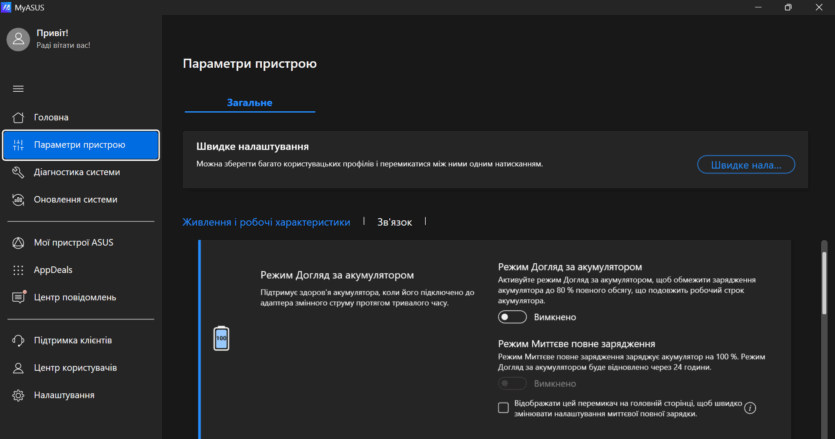
Task: Click the Підтримка клієнтів headset icon
Action: (x=17, y=340)
